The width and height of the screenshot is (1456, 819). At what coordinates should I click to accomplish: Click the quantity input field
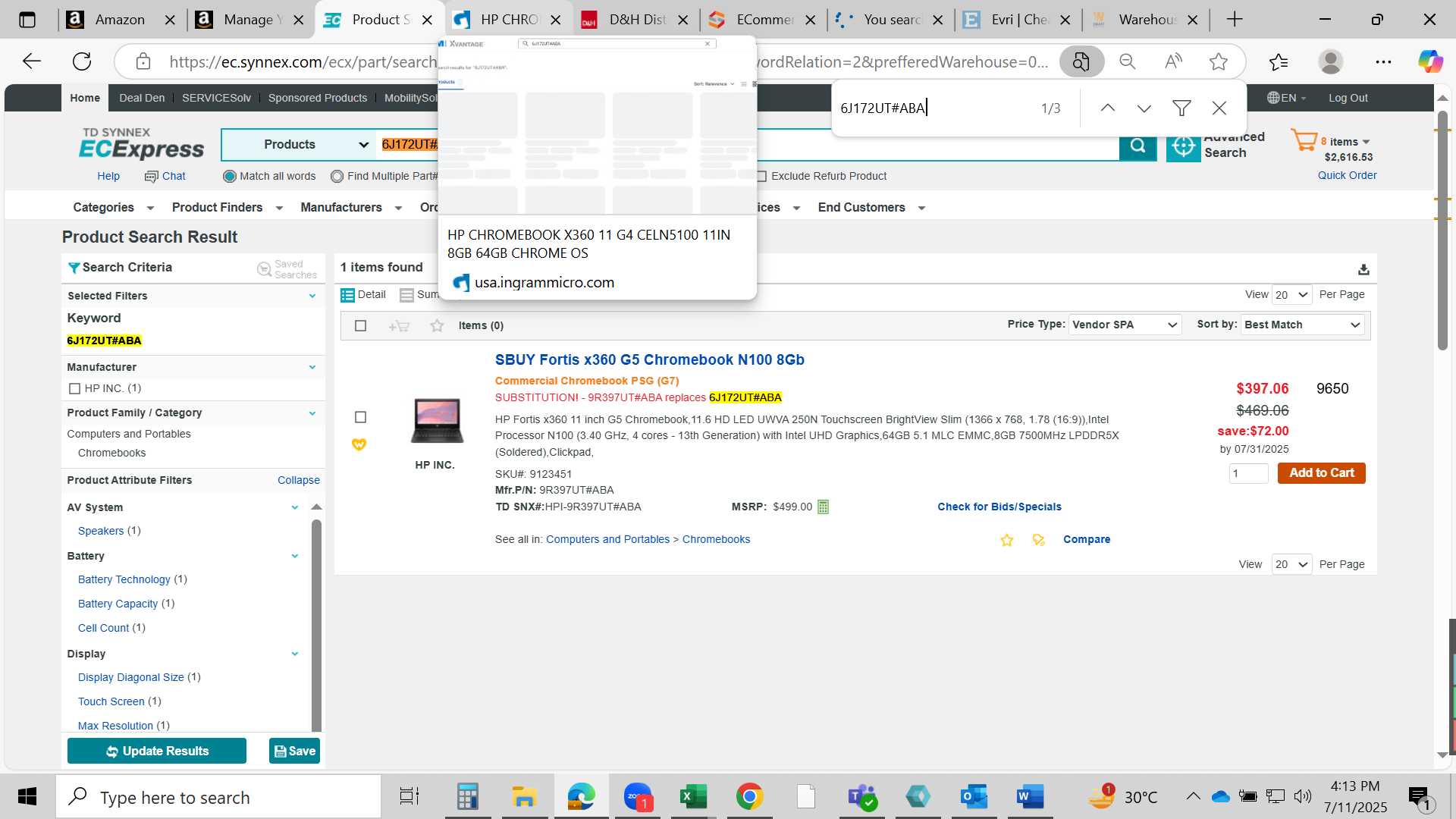(1248, 474)
